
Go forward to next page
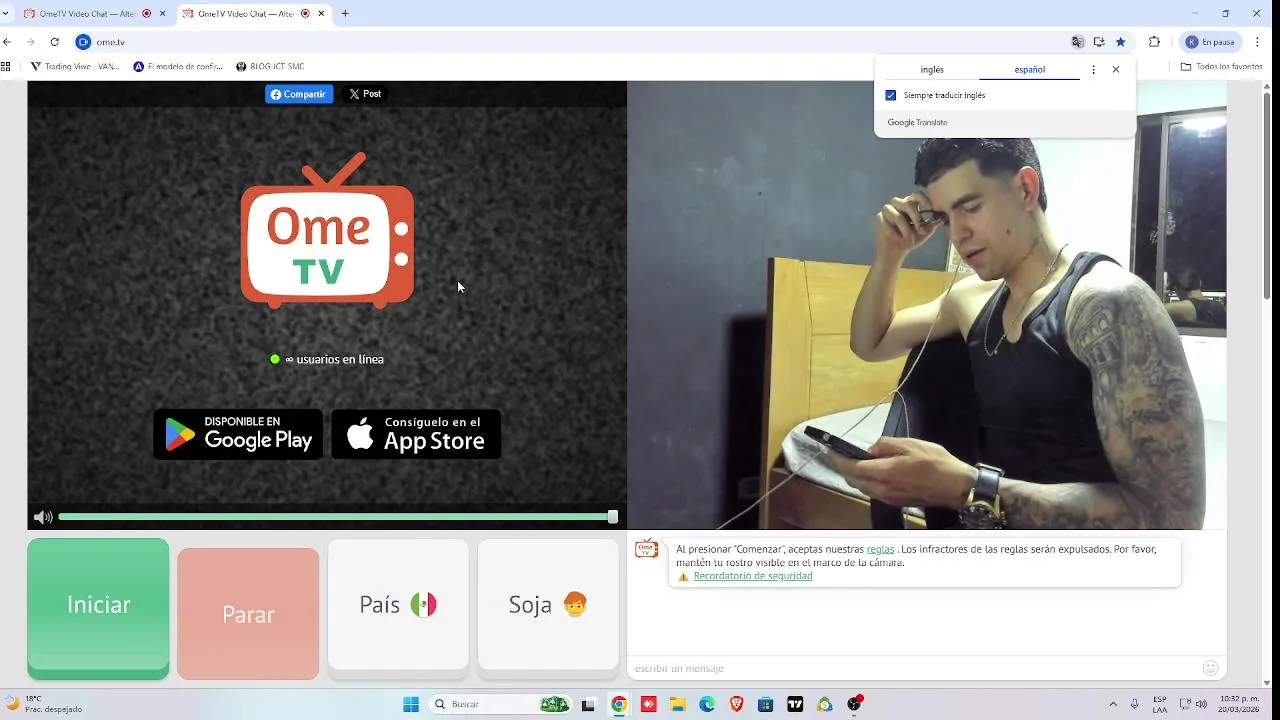(x=31, y=42)
